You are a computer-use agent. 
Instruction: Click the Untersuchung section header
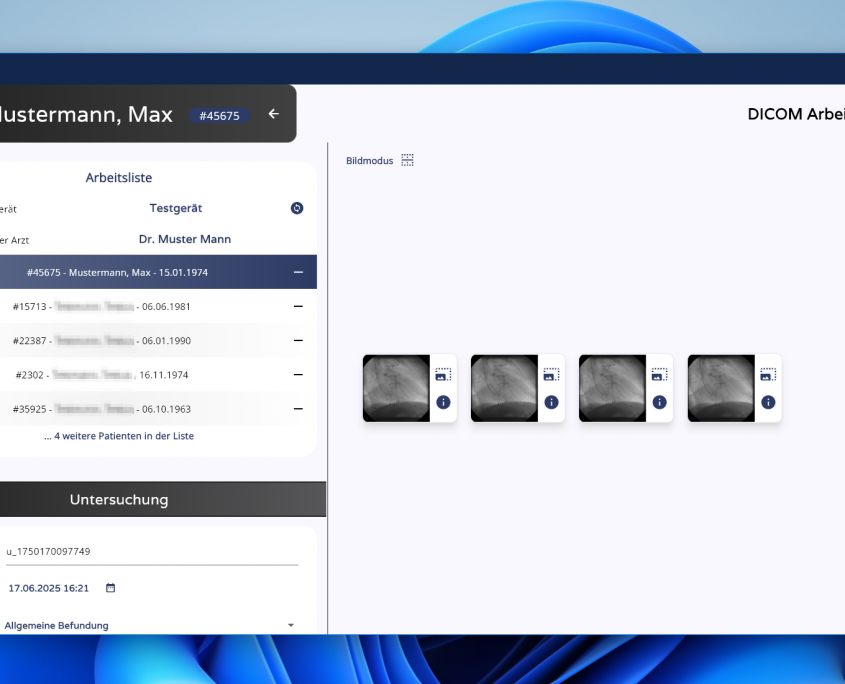tap(120, 499)
